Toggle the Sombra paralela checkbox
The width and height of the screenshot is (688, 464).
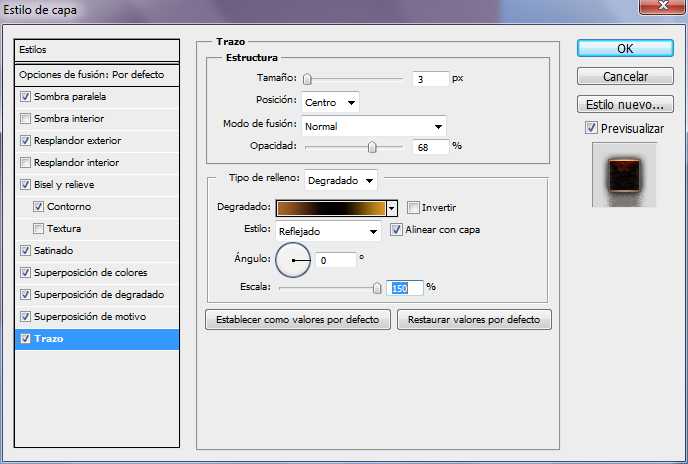[x=25, y=96]
